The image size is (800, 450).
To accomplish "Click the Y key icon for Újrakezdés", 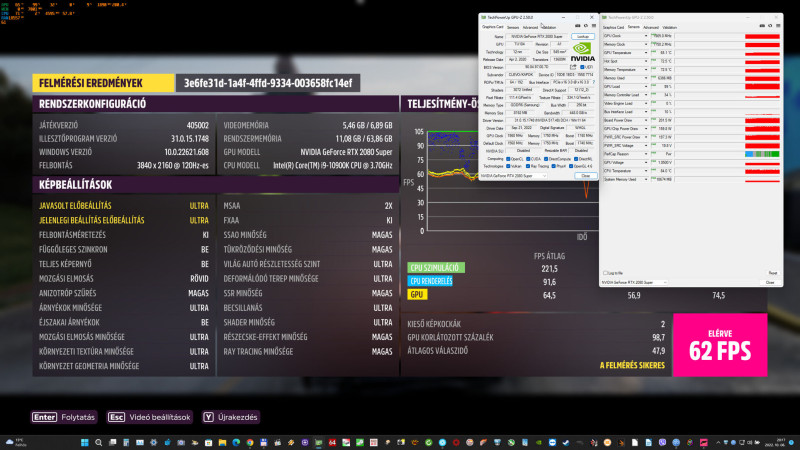I will coord(208,417).
